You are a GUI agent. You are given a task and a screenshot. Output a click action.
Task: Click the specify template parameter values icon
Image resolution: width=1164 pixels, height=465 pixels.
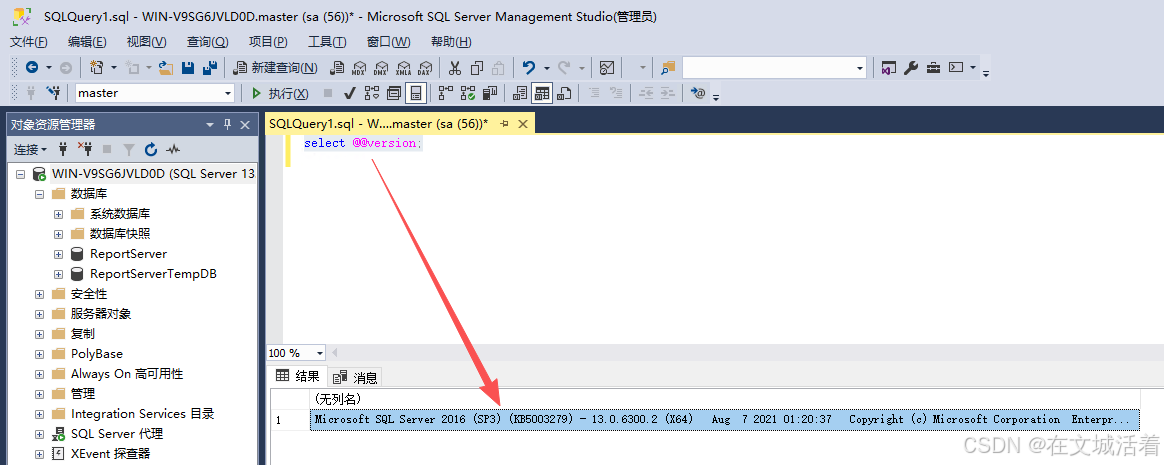[697, 93]
